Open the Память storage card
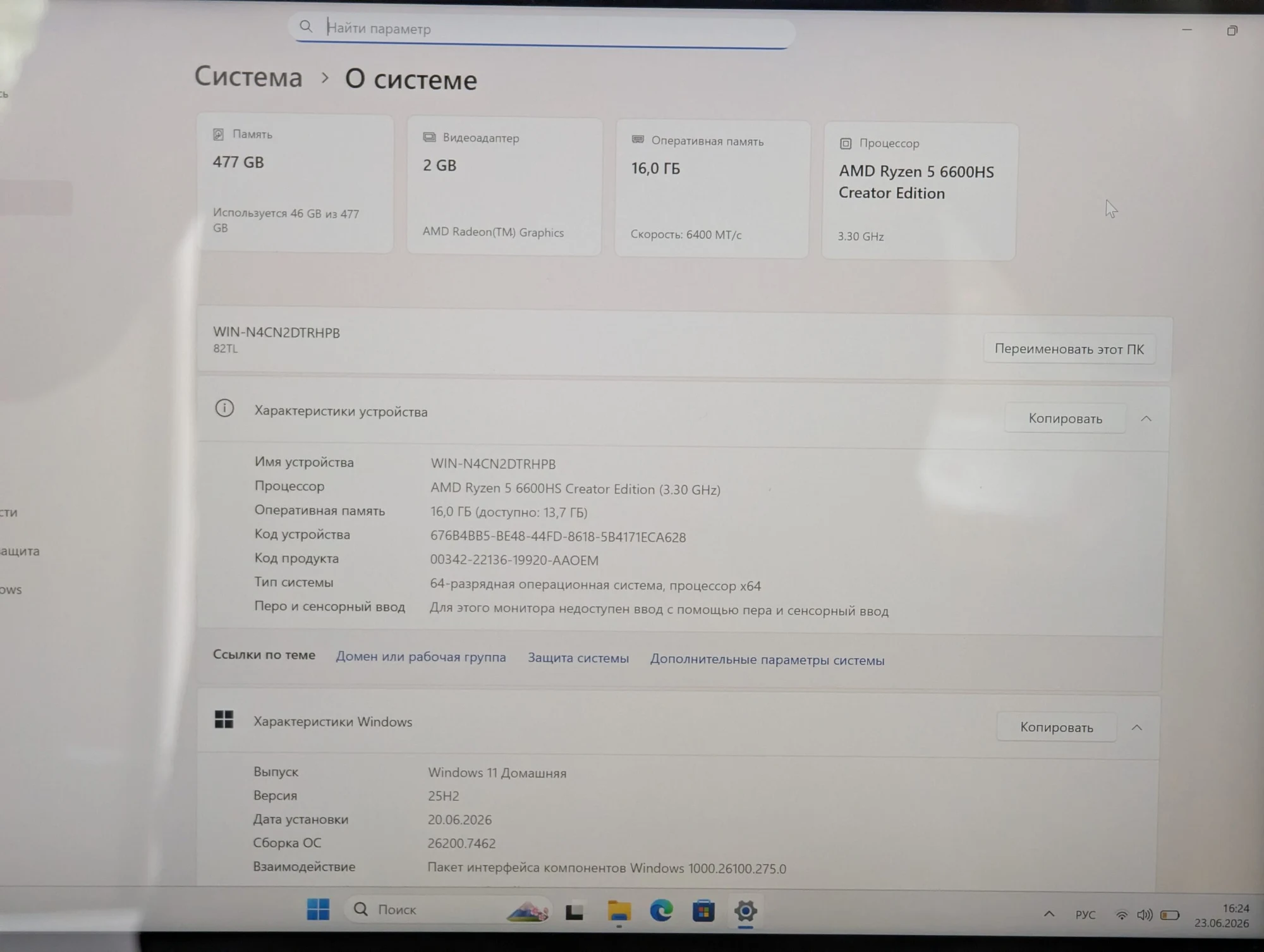1264x952 pixels. [295, 183]
